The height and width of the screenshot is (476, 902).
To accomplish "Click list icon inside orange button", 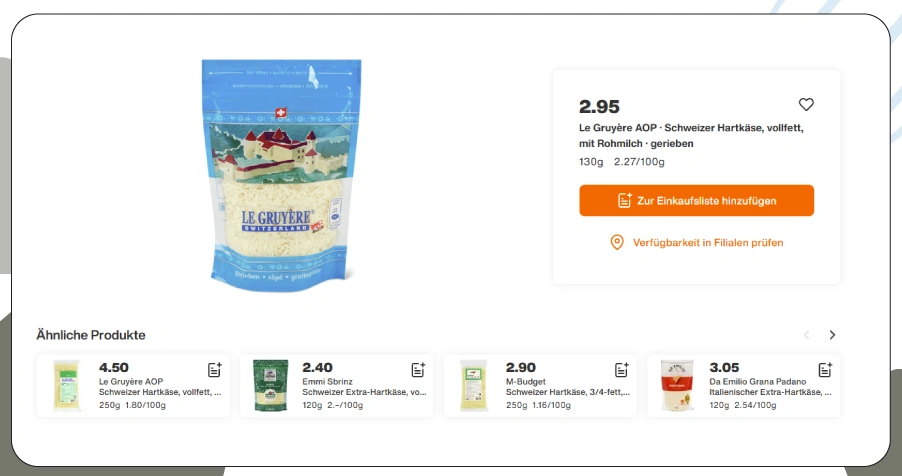I will click(625, 200).
